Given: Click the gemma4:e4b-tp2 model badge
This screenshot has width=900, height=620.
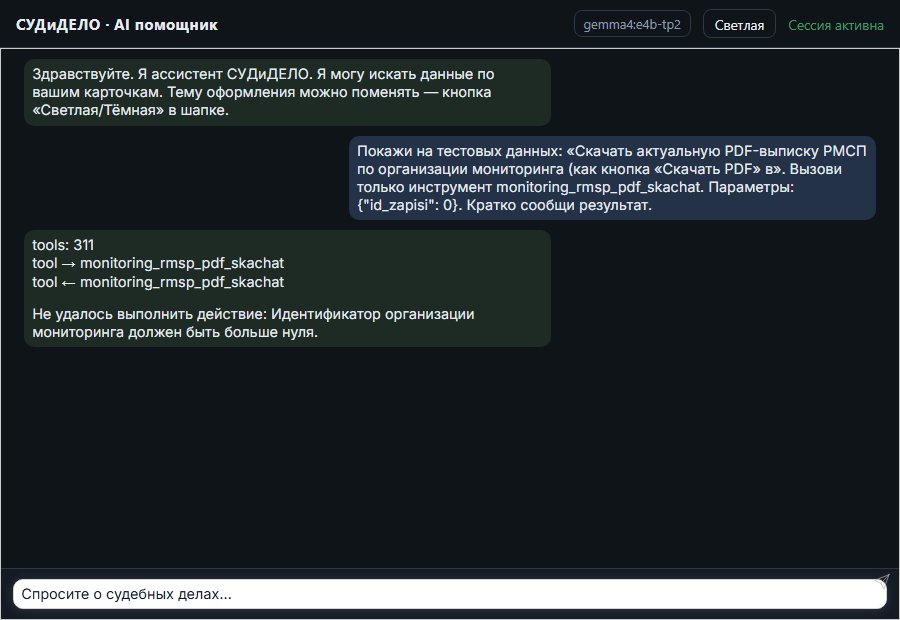Looking at the screenshot, I should (632, 24).
